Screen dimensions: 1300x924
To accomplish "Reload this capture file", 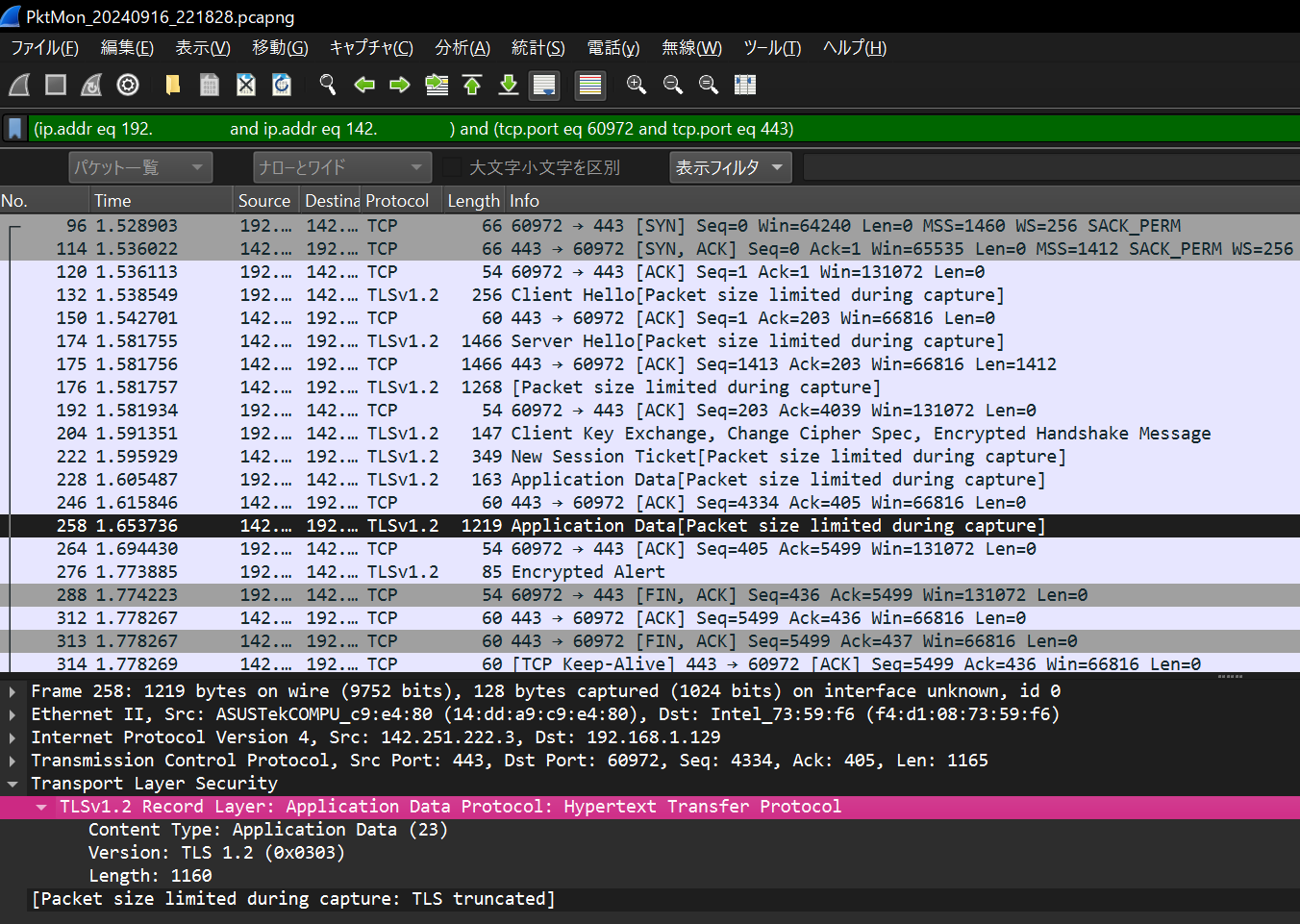I will (x=282, y=86).
